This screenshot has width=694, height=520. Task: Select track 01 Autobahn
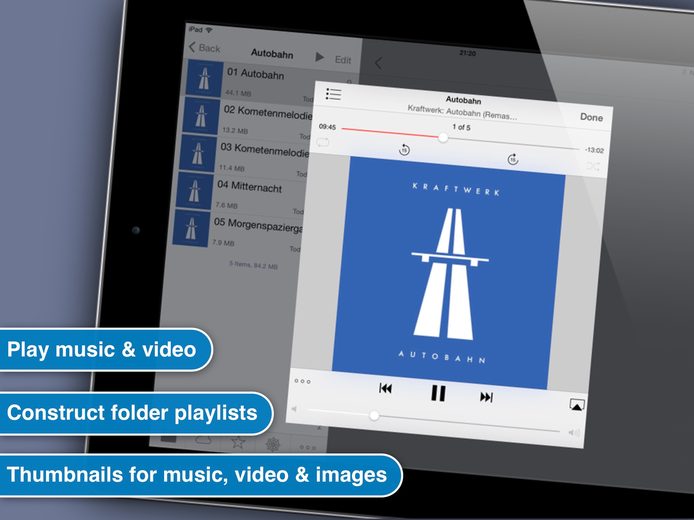269,81
